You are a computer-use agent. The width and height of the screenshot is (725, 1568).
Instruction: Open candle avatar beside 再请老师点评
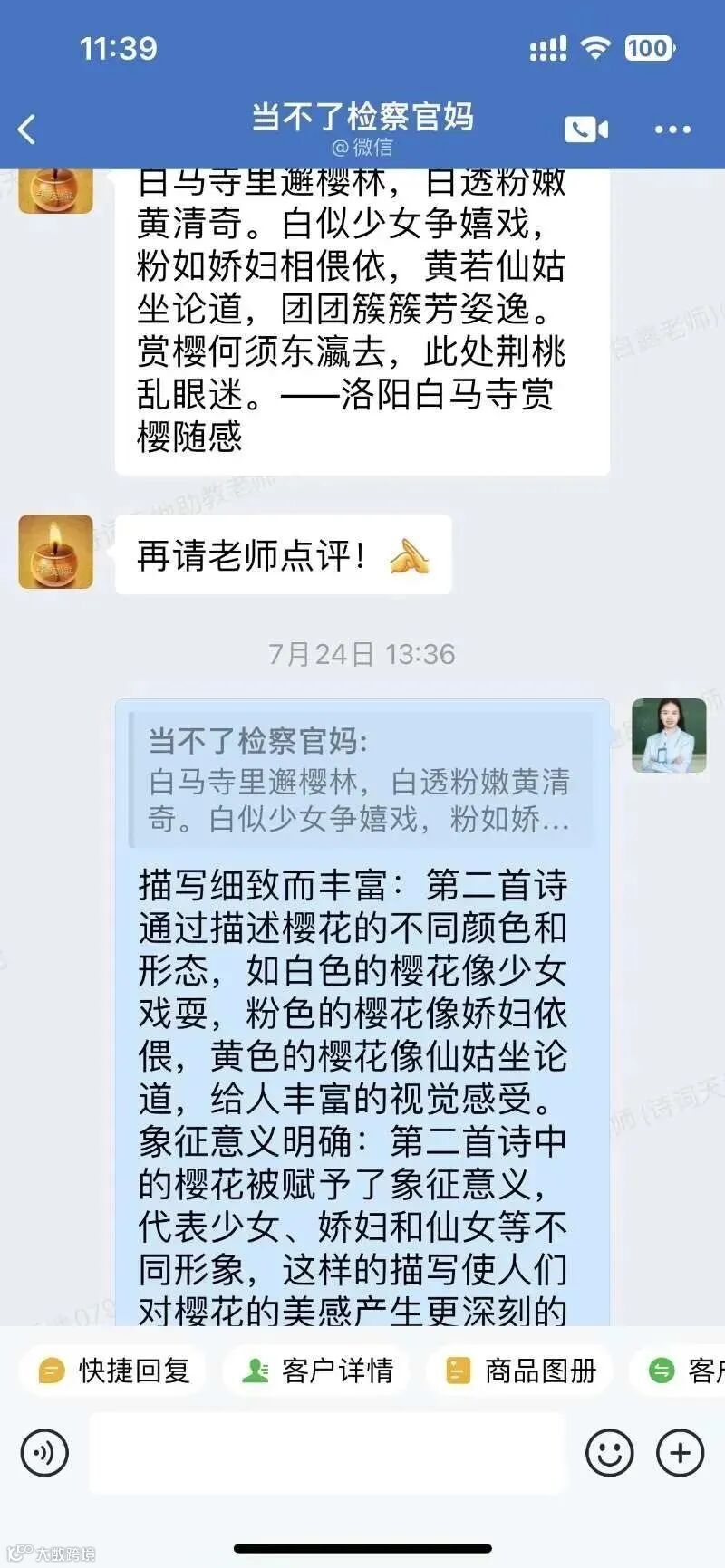(55, 552)
